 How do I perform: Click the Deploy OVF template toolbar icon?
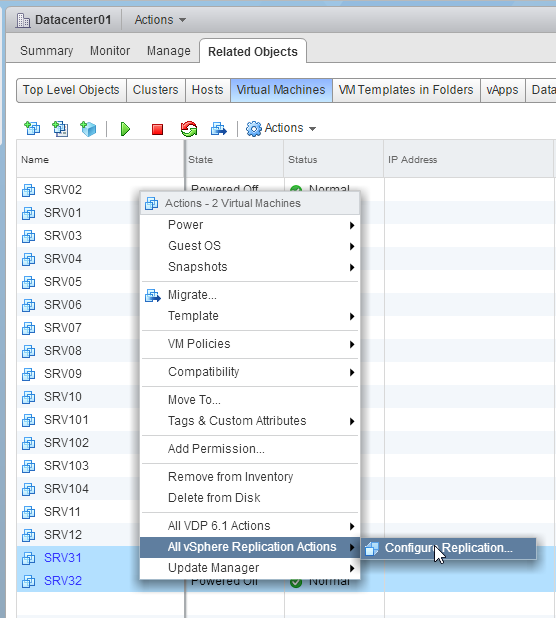pyautogui.click(x=60, y=128)
